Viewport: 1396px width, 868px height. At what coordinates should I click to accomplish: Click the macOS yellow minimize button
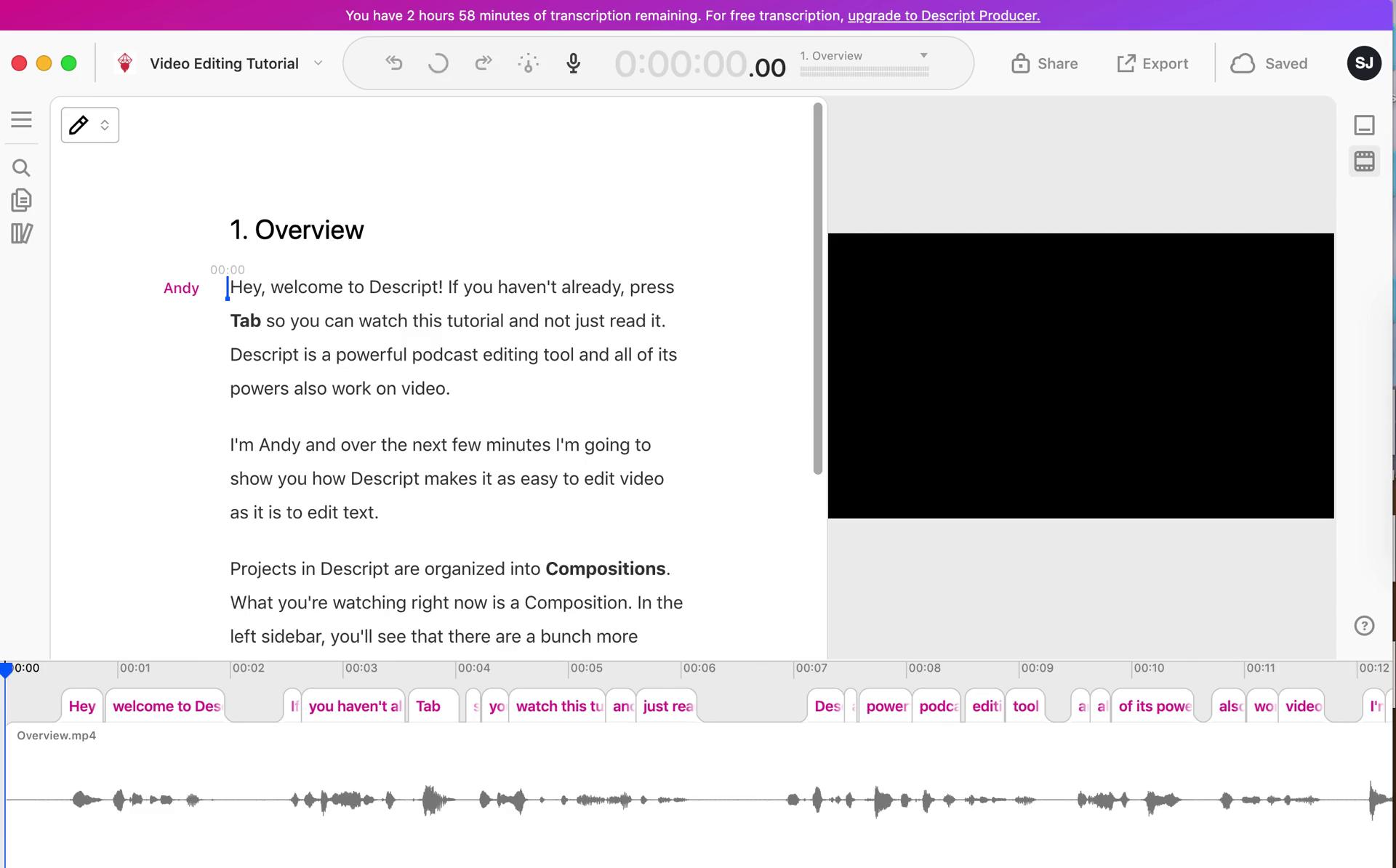[x=44, y=63]
